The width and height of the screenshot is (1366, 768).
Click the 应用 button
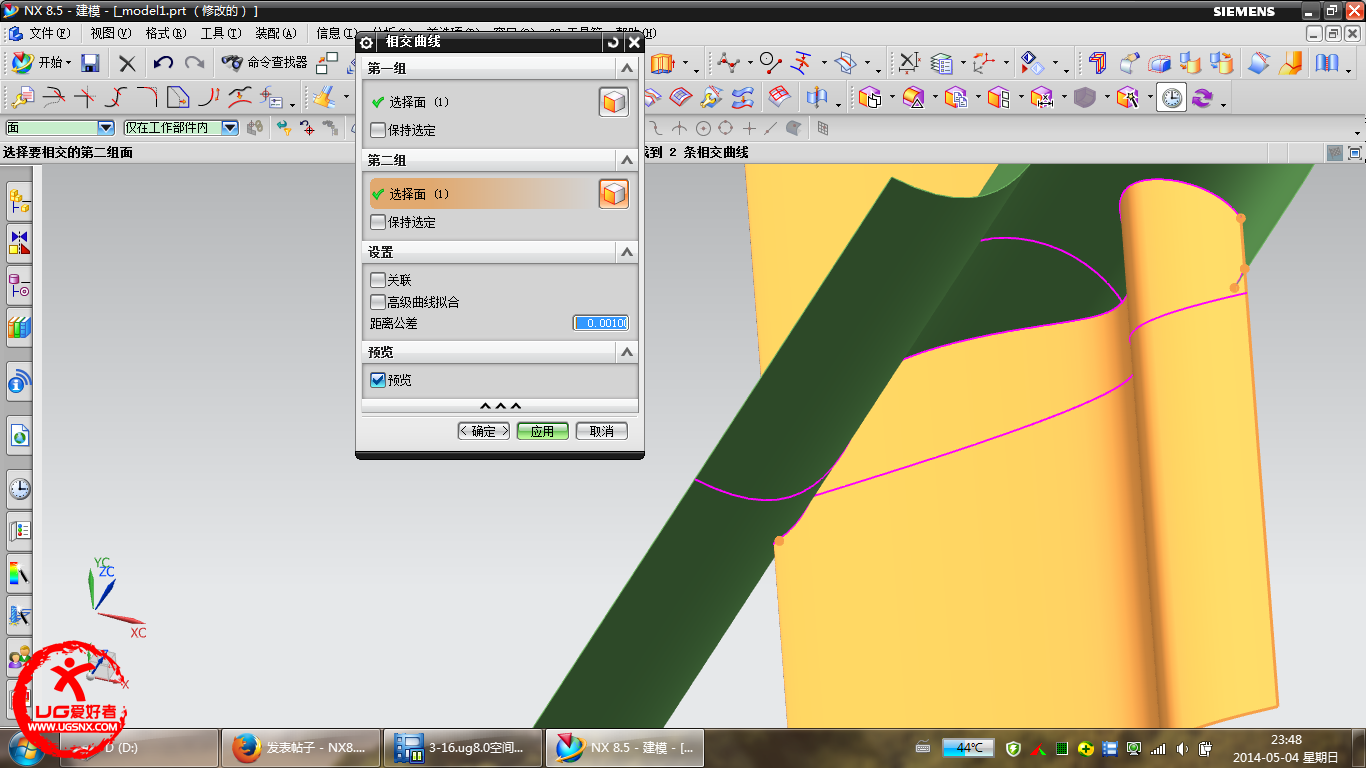543,431
